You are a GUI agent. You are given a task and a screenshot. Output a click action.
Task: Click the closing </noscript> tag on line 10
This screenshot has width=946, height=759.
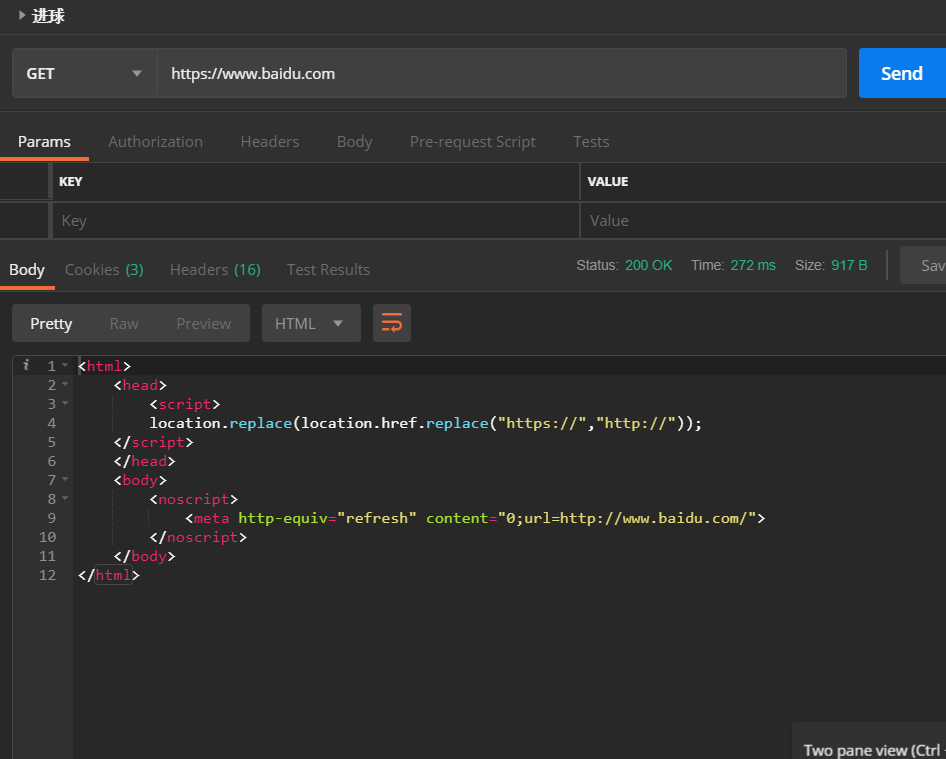pyautogui.click(x=198, y=537)
